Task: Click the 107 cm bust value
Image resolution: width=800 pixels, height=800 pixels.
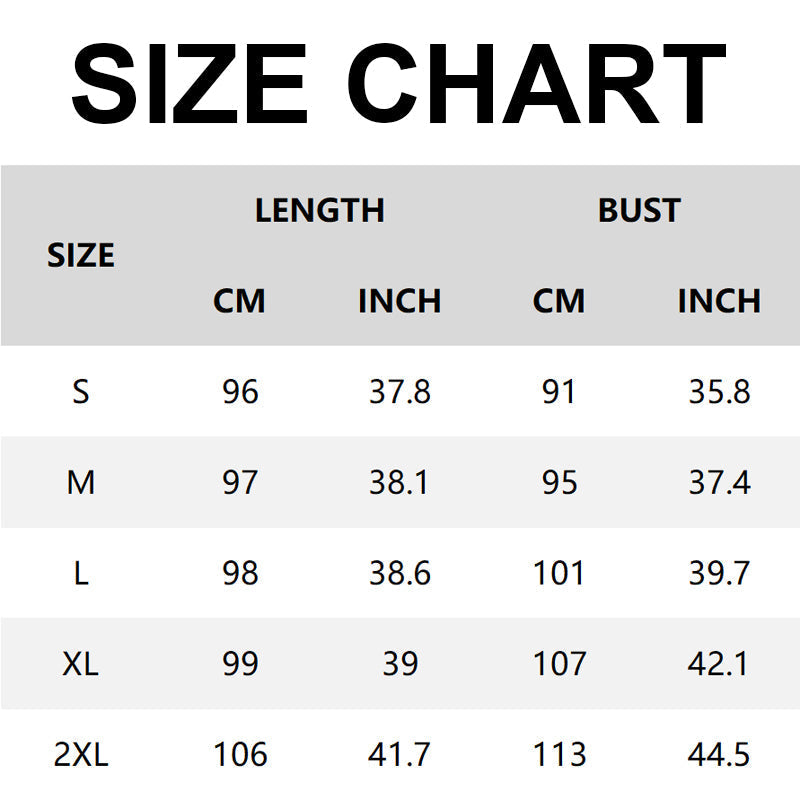Action: pyautogui.click(x=559, y=664)
